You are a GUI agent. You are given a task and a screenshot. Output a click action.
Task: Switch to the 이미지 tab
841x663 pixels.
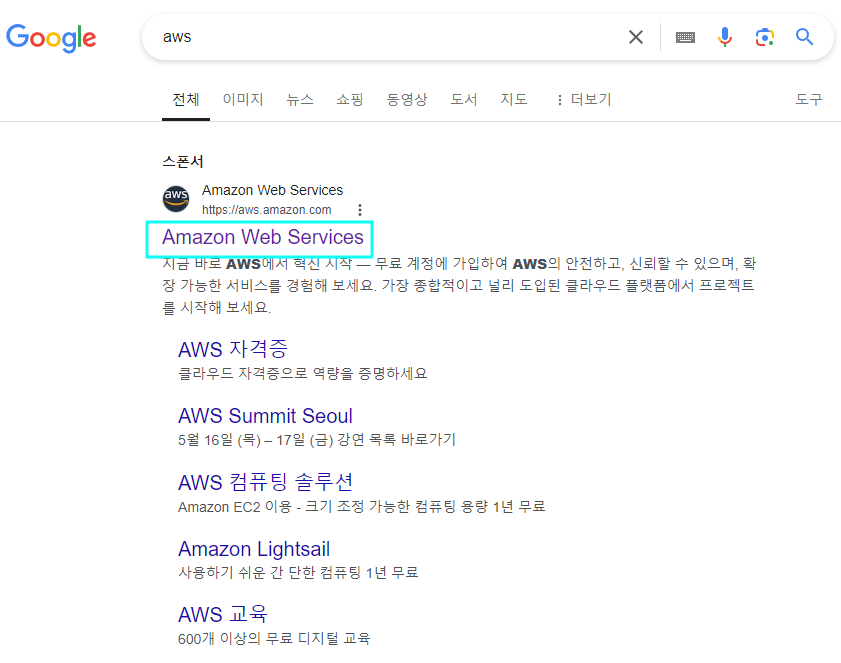pos(243,99)
